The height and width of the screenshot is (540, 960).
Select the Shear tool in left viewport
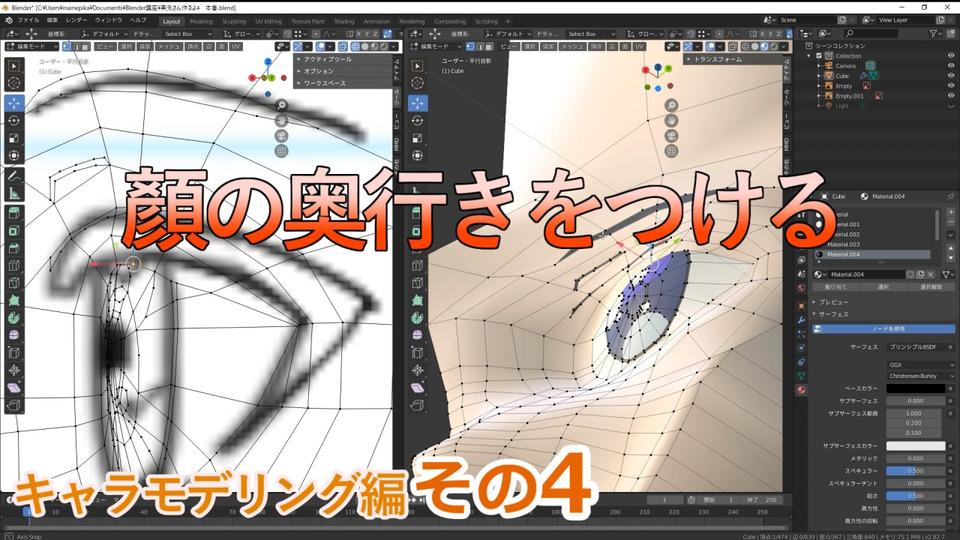(x=14, y=388)
